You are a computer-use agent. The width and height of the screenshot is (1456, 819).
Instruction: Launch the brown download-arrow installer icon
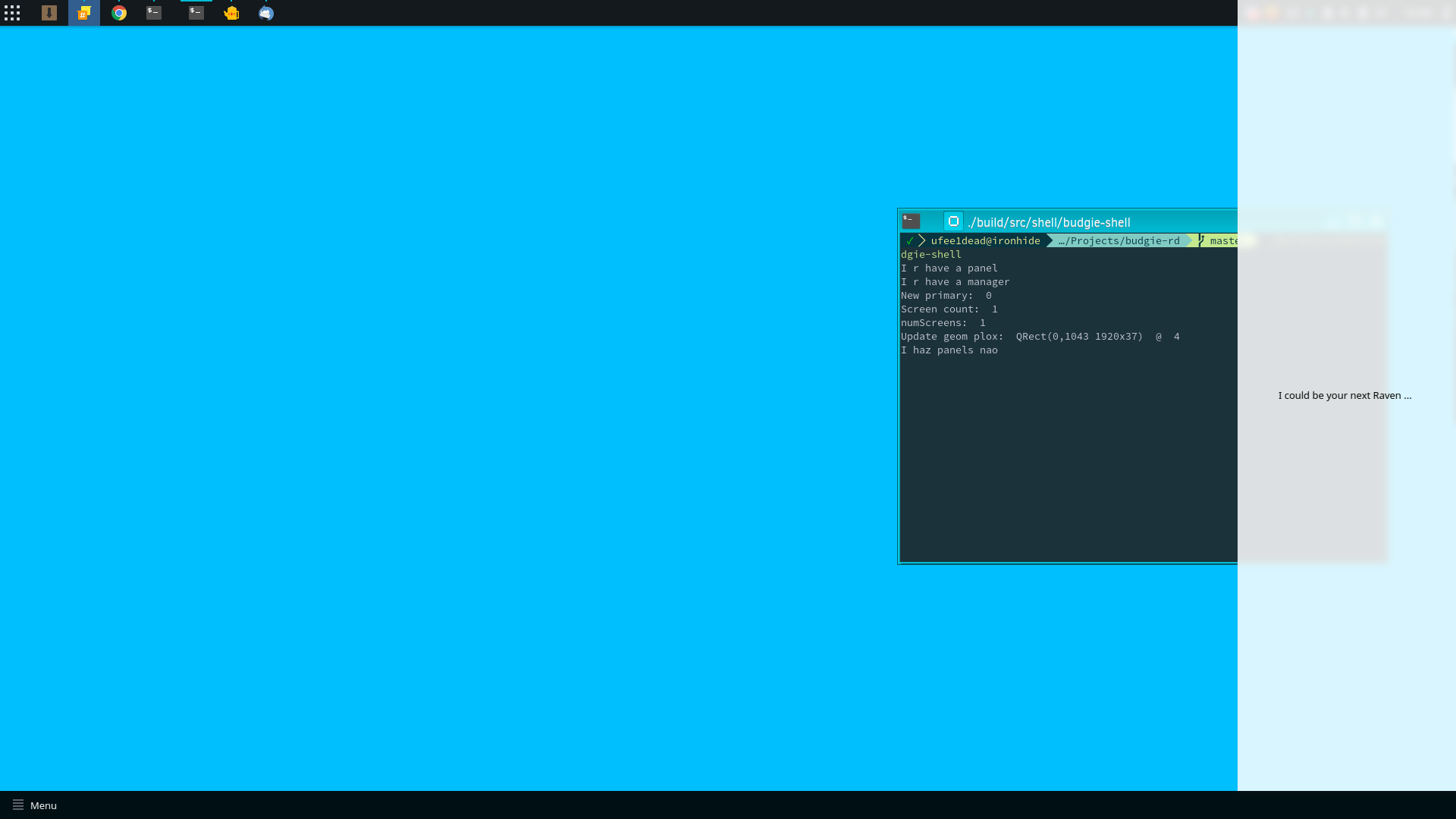click(49, 13)
